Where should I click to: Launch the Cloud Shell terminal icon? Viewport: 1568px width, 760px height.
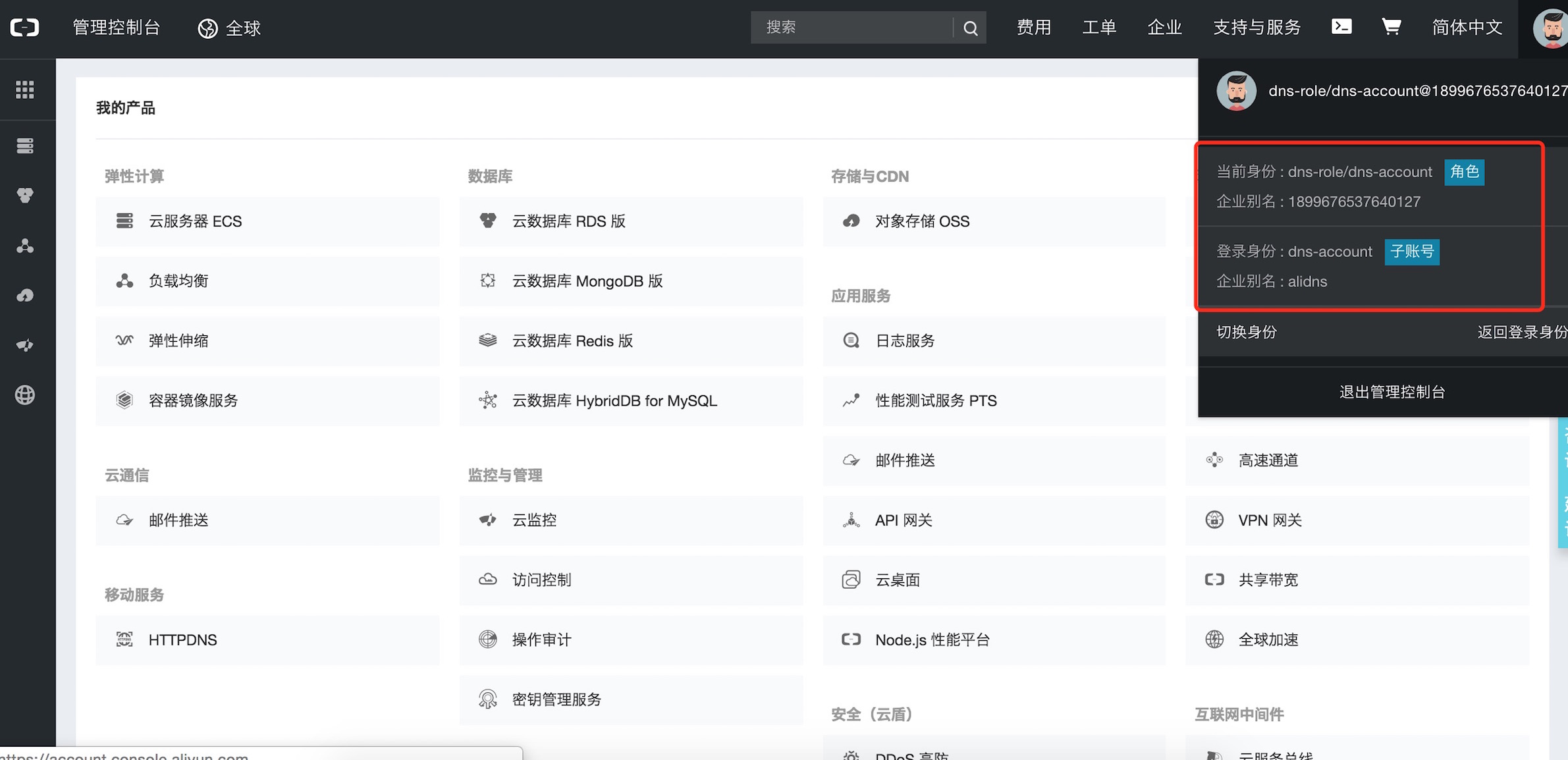[x=1341, y=26]
